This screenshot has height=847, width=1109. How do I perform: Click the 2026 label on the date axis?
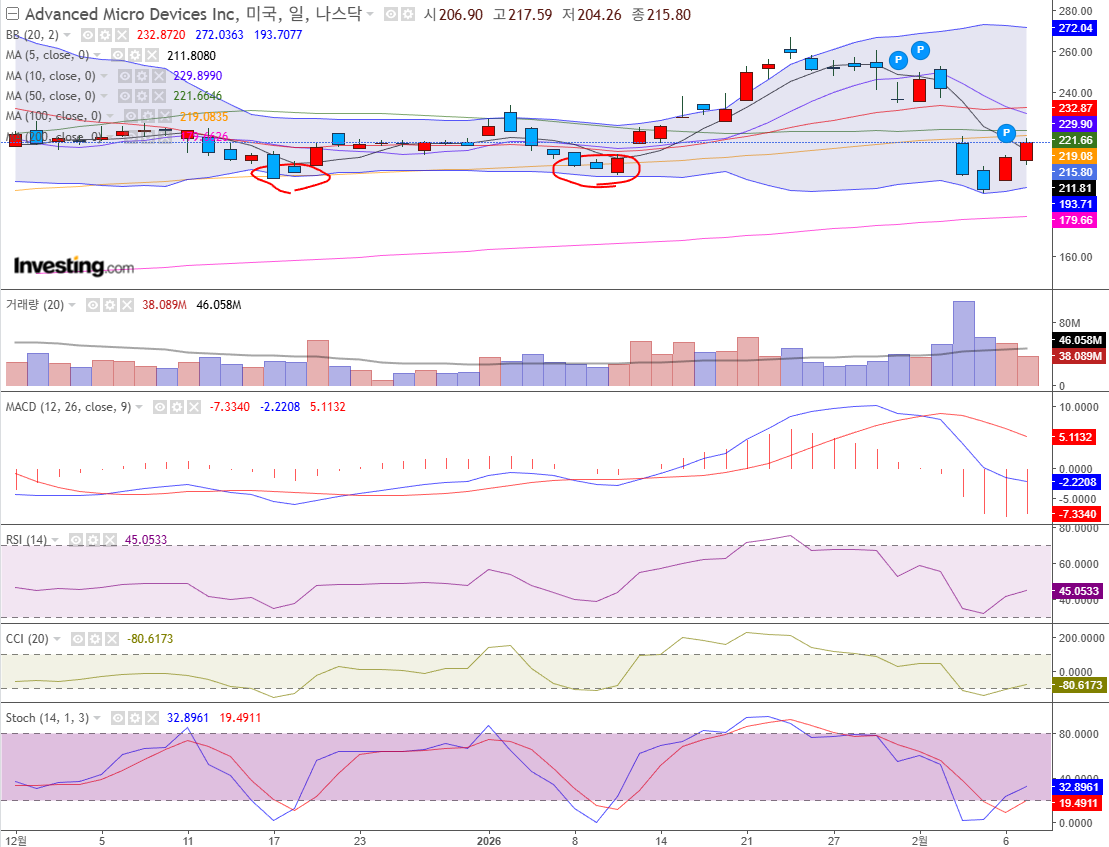point(489,841)
